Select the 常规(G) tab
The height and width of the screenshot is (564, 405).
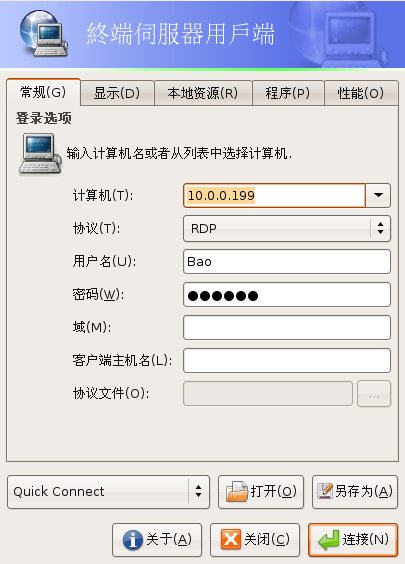(44, 92)
